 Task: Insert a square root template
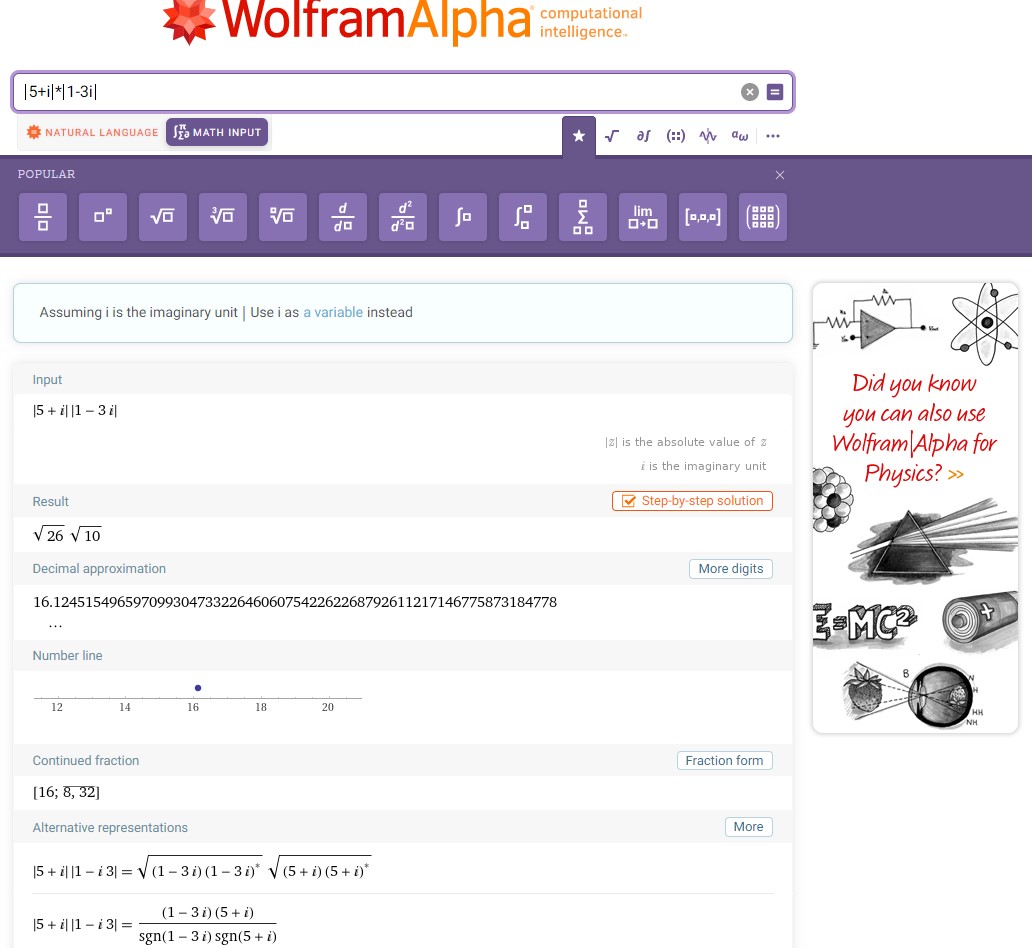(x=163, y=217)
